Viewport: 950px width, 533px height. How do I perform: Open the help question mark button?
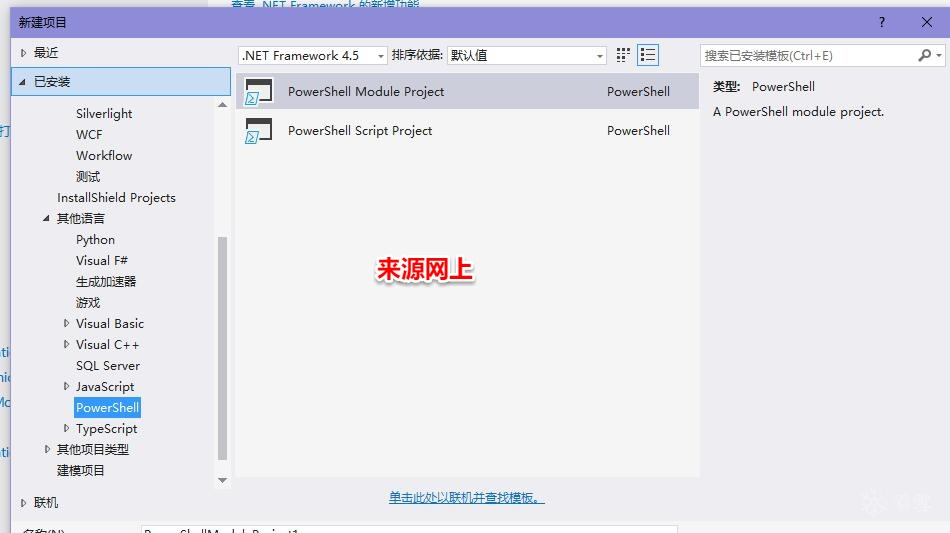(882, 22)
